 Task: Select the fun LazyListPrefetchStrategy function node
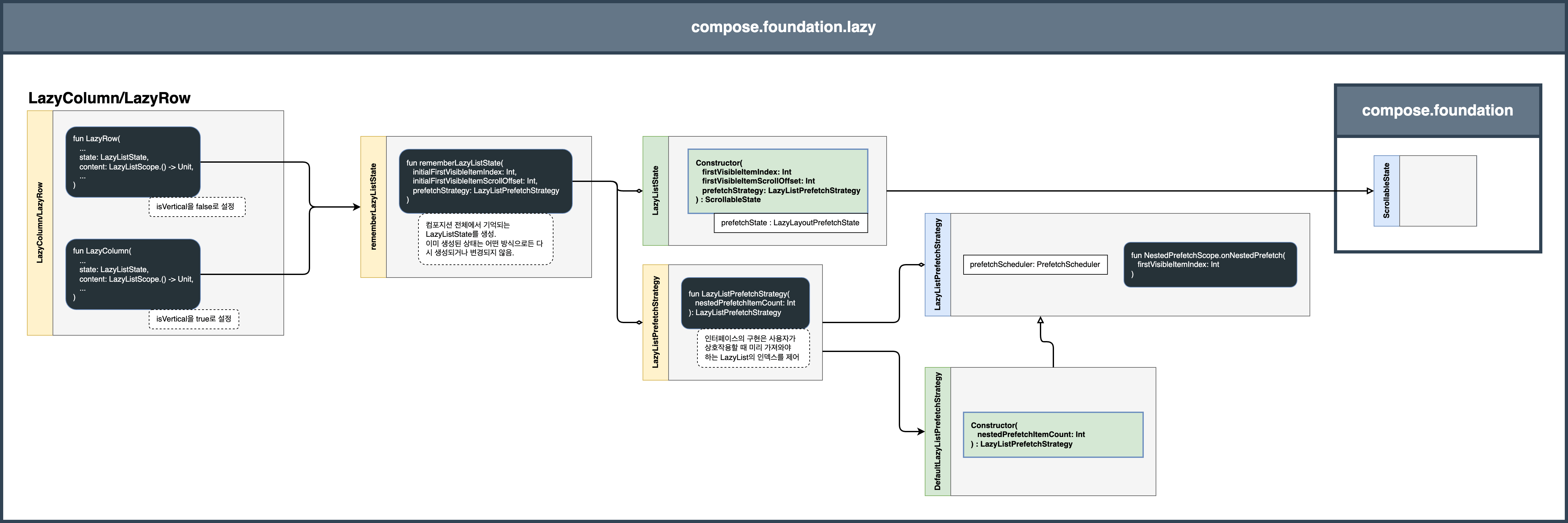pos(745,303)
